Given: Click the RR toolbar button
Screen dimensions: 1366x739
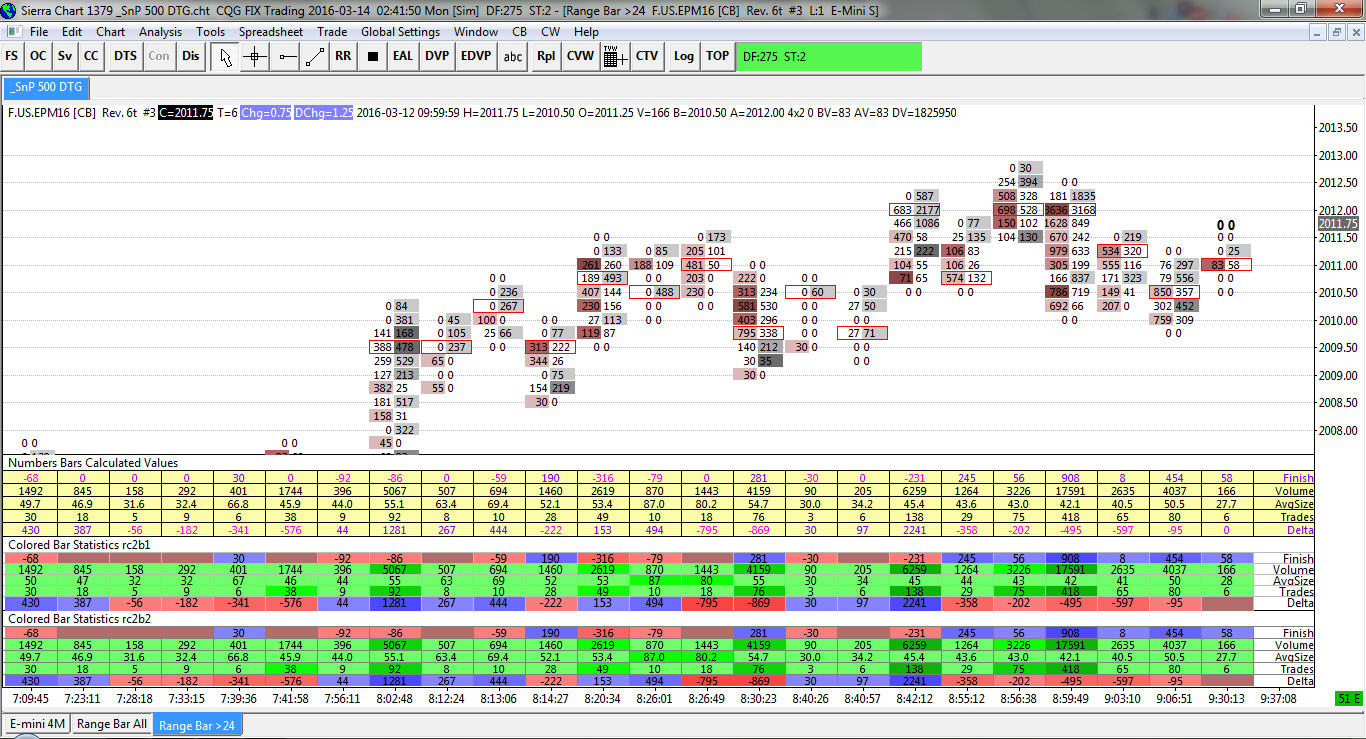Looking at the screenshot, I should [343, 56].
